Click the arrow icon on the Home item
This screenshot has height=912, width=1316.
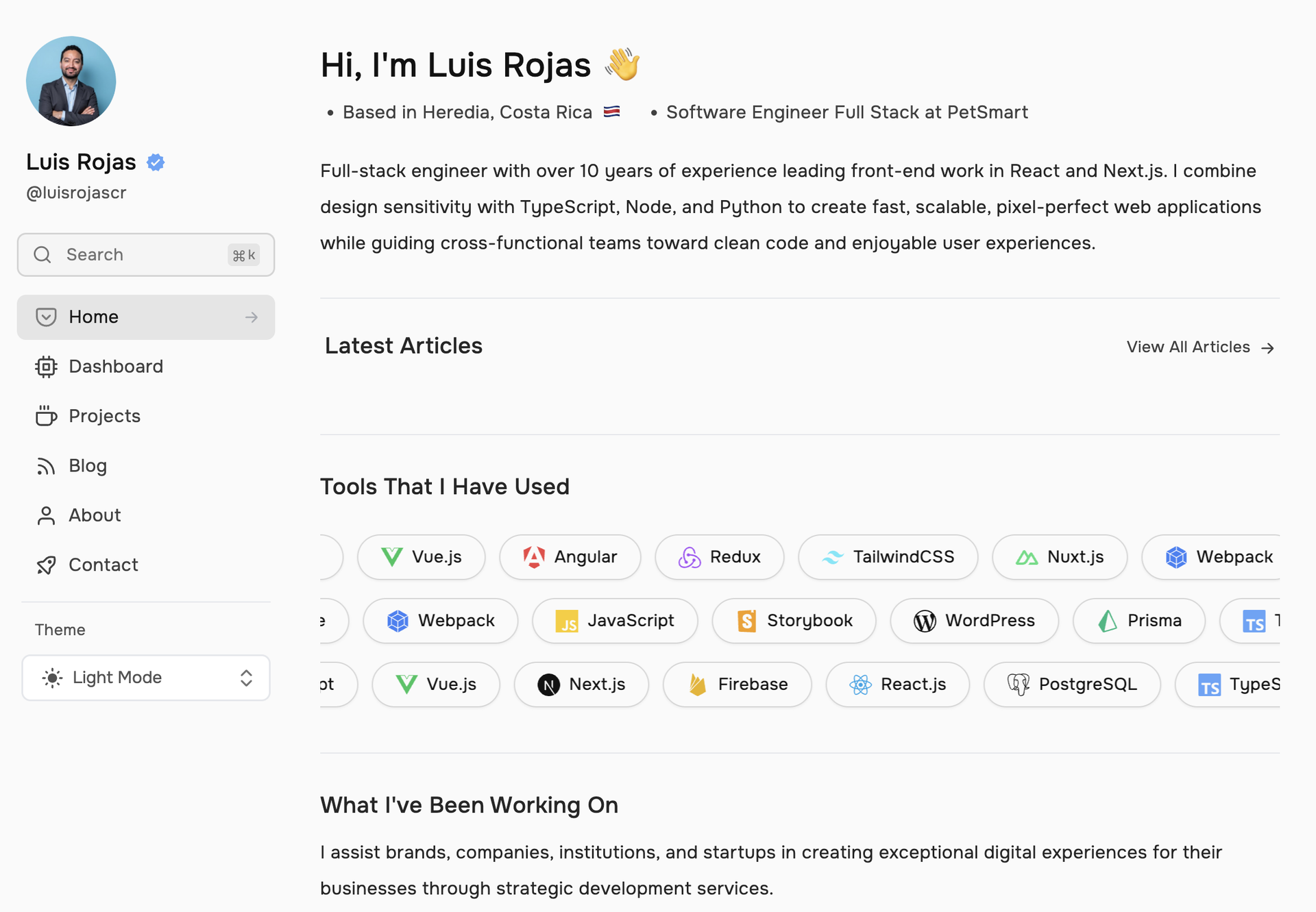click(x=252, y=317)
